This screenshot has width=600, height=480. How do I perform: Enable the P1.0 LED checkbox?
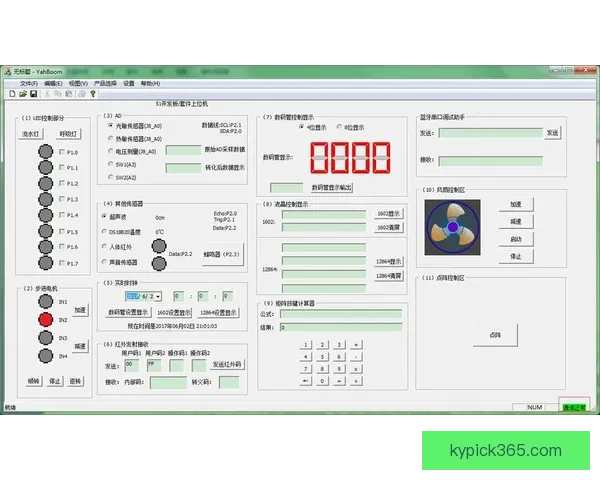point(62,152)
